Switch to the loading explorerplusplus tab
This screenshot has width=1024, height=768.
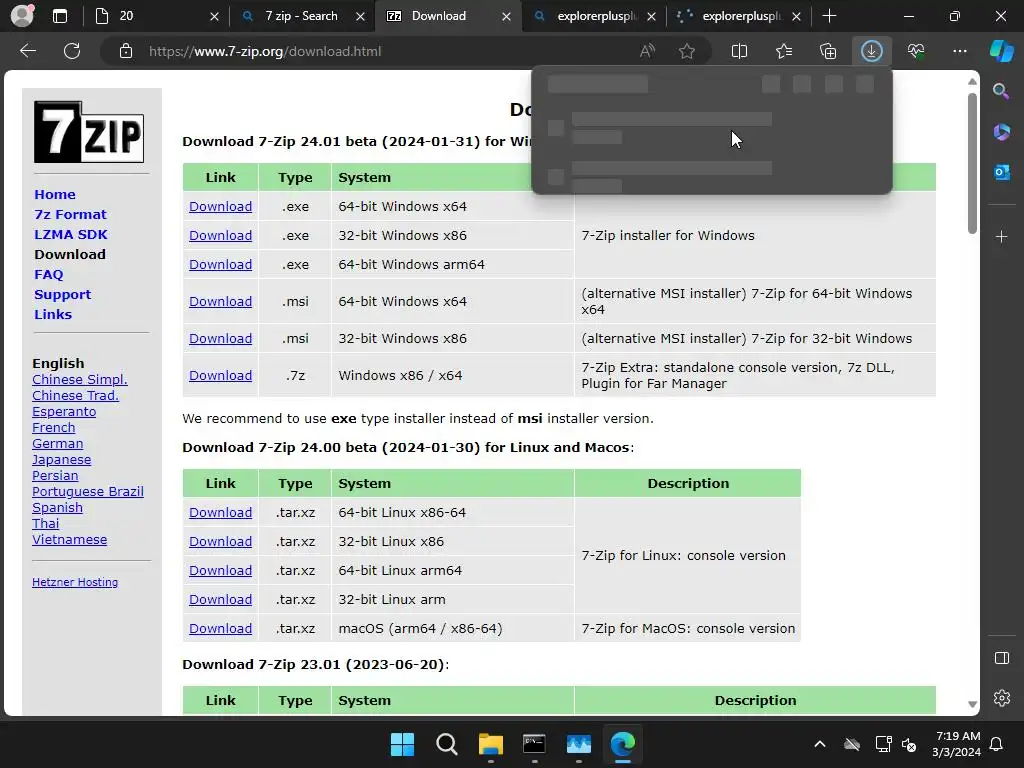[739, 16]
